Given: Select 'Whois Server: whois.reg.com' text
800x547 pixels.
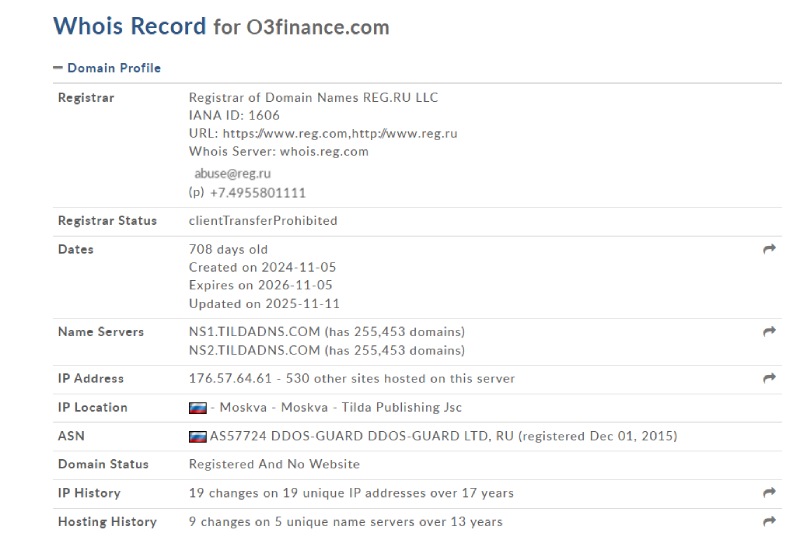Looking at the screenshot, I should coord(279,152).
